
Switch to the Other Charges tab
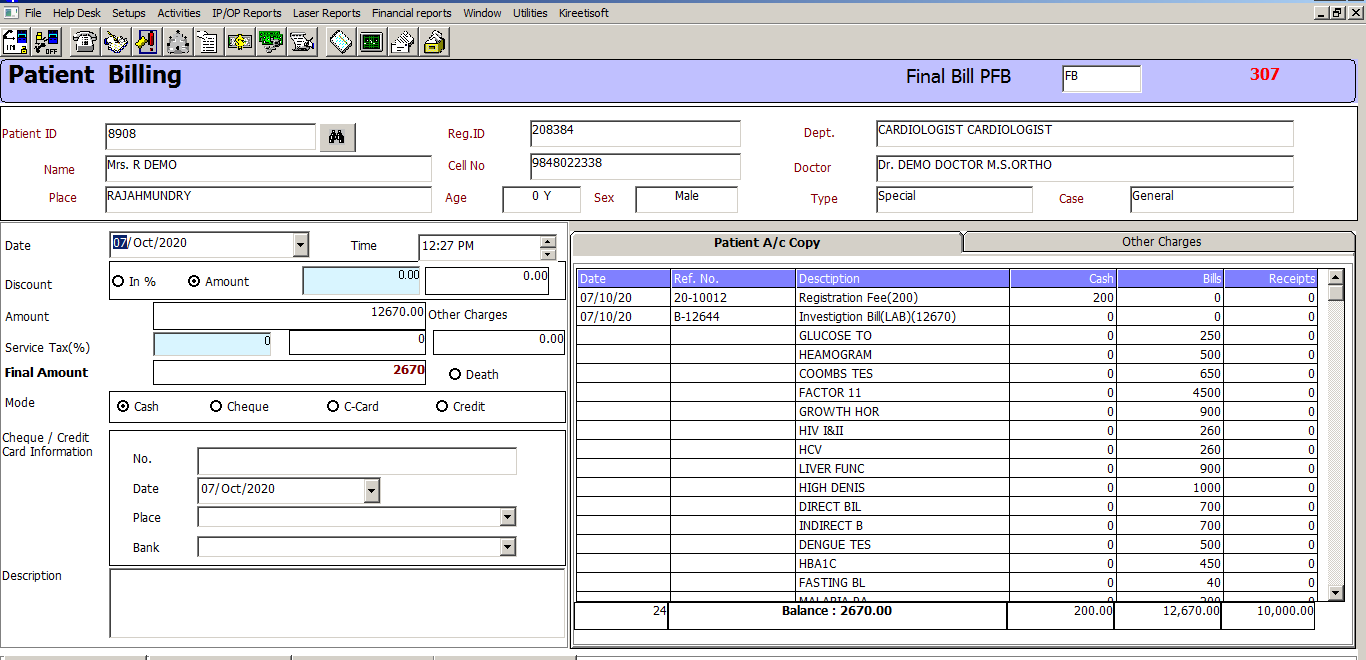pyautogui.click(x=1160, y=242)
